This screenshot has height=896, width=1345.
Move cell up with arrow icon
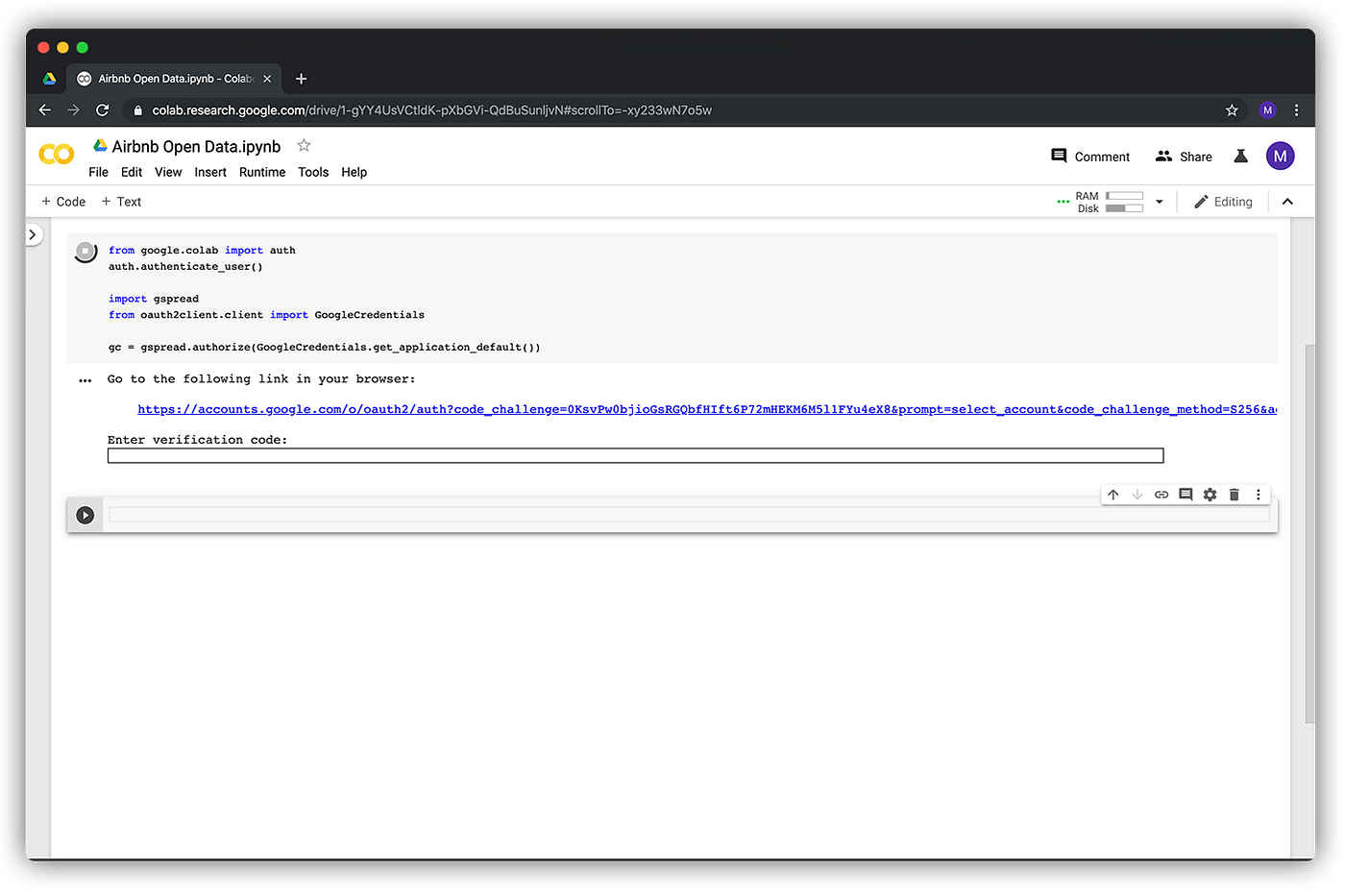tap(1113, 495)
